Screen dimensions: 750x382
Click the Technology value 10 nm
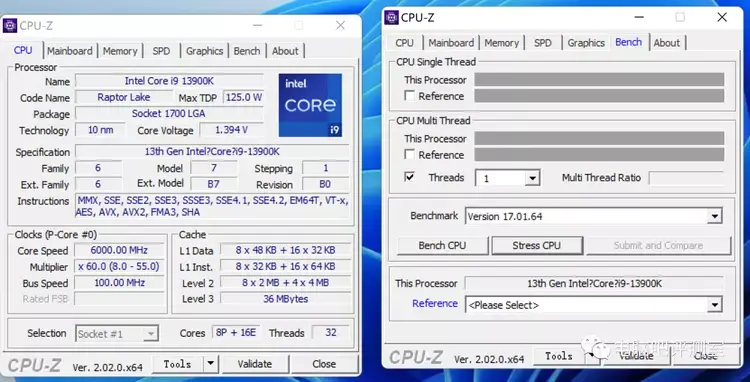click(x=100, y=130)
